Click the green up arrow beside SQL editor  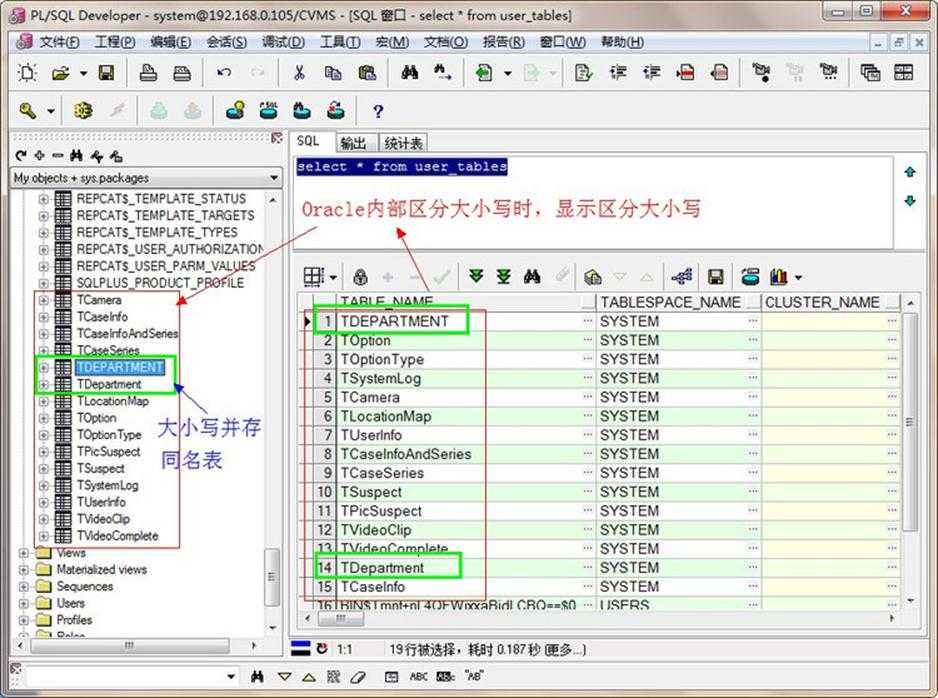point(910,172)
